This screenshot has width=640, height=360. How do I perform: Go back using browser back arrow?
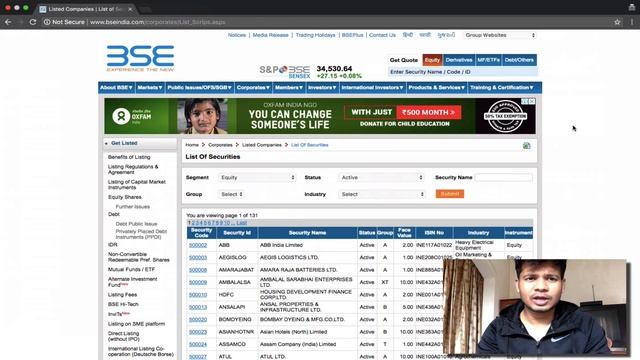click(8, 22)
